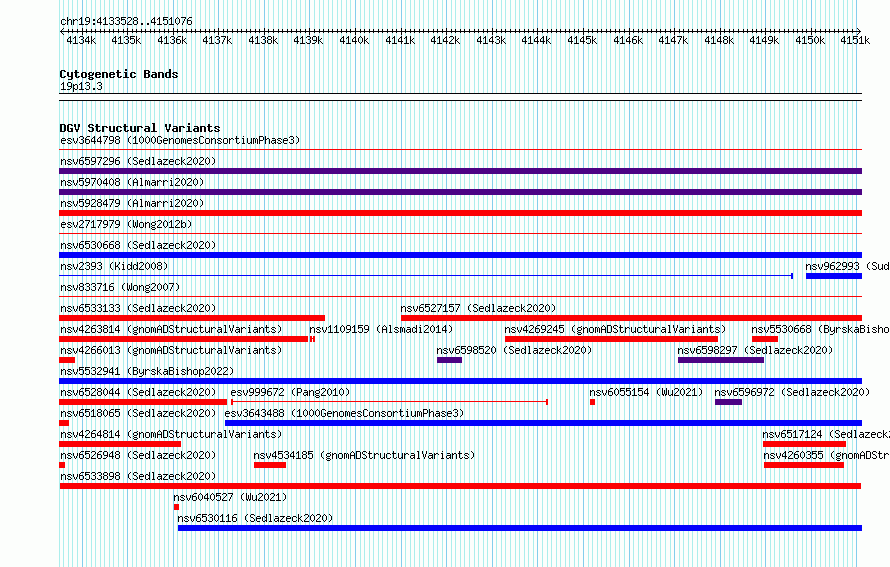Screen dimensions: 890x567
Task: Click the nsv6526948 (Sedlazeck2020) label
Action: pos(138,455)
